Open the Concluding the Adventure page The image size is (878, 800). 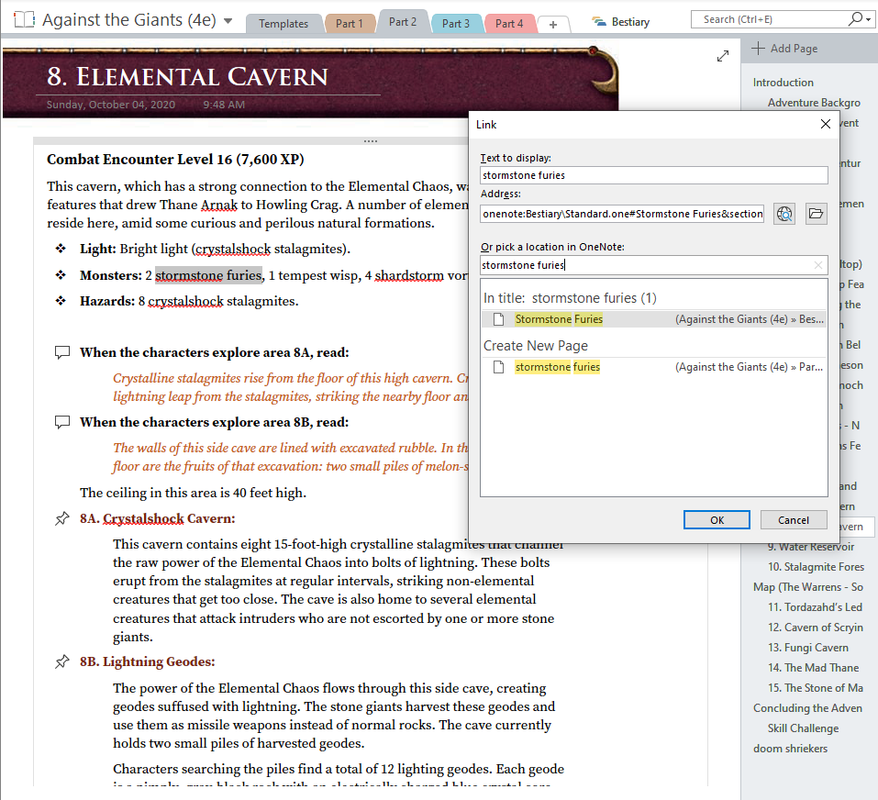[x=807, y=708]
